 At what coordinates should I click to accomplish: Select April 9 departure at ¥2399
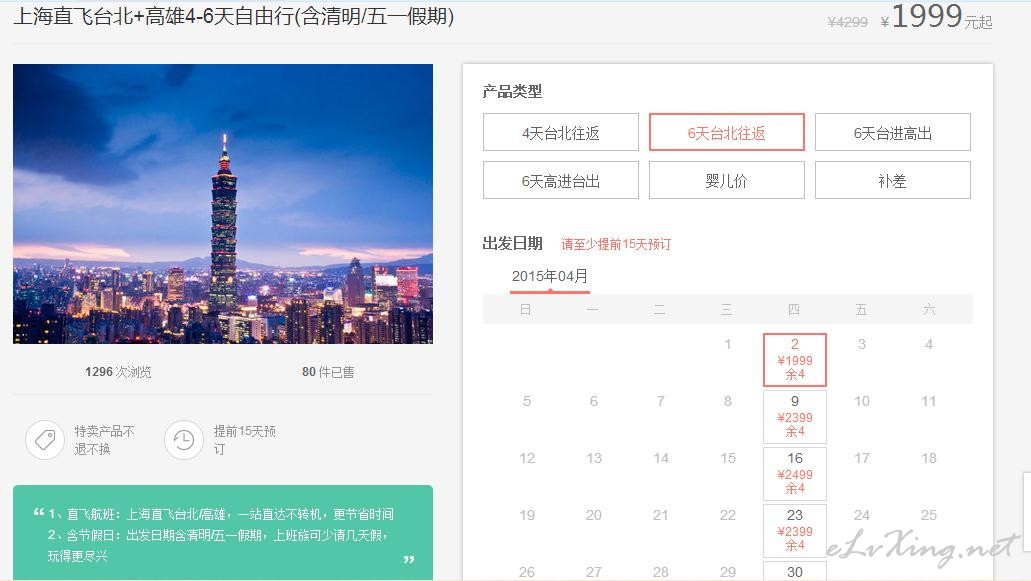click(794, 417)
